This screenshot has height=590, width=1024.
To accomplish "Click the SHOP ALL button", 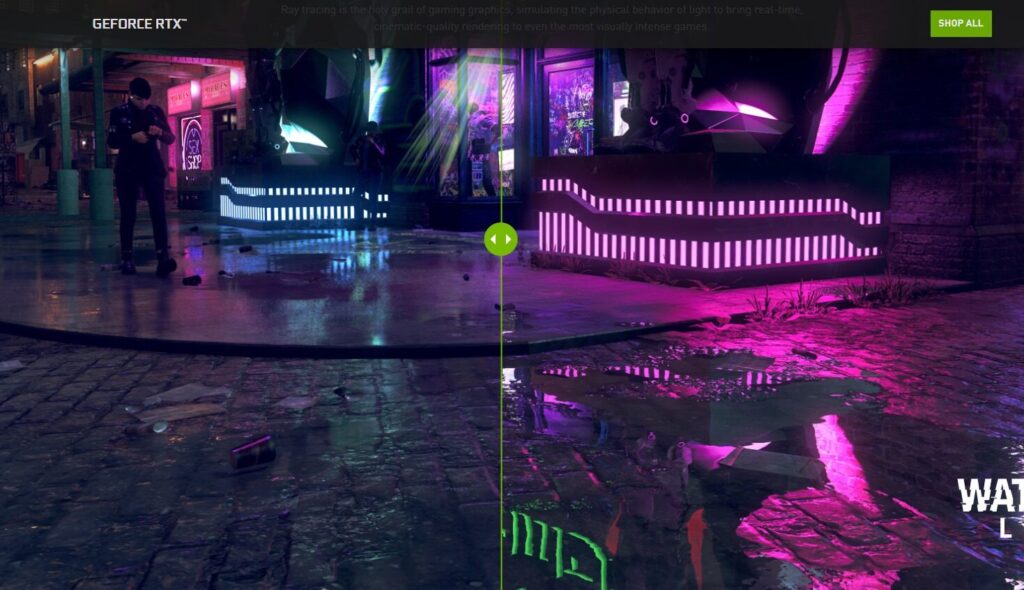I will pyautogui.click(x=960, y=23).
